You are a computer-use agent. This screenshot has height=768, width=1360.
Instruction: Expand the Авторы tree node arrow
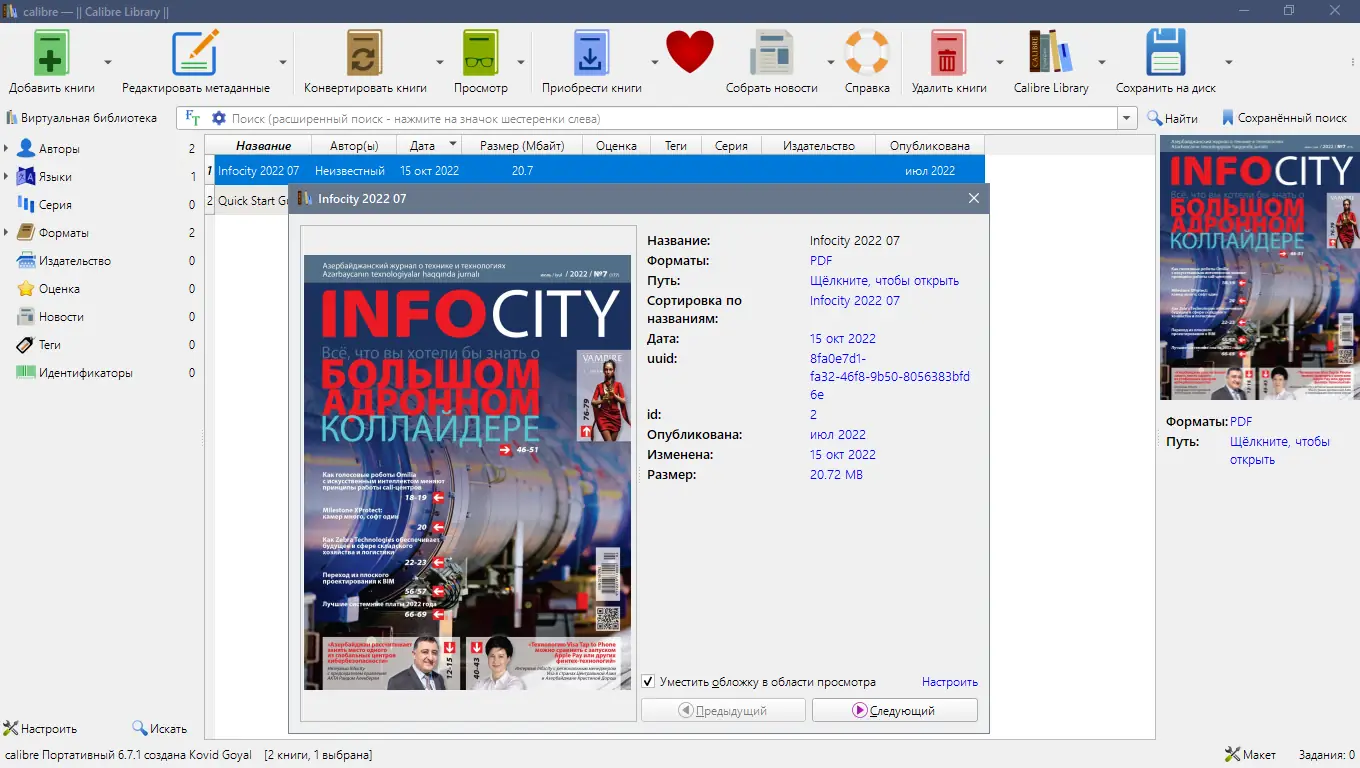tap(7, 149)
